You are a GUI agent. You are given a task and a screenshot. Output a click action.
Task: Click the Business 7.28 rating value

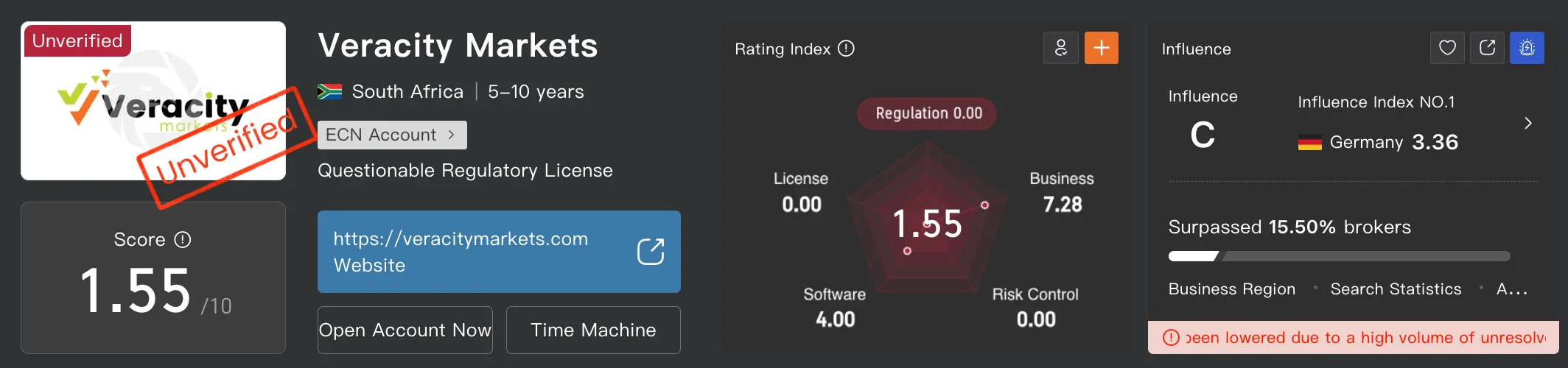click(x=1062, y=204)
